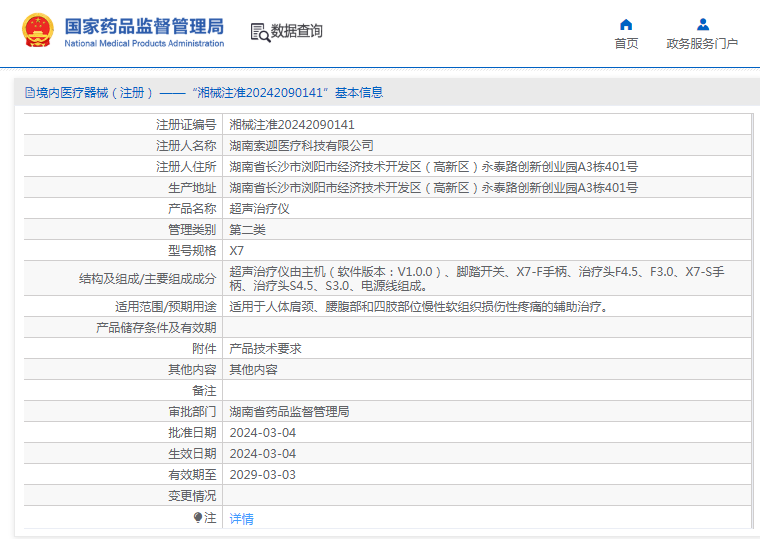Click the 产品储存条件及有效期 label
Screen dimensions: 760x539
point(156,328)
